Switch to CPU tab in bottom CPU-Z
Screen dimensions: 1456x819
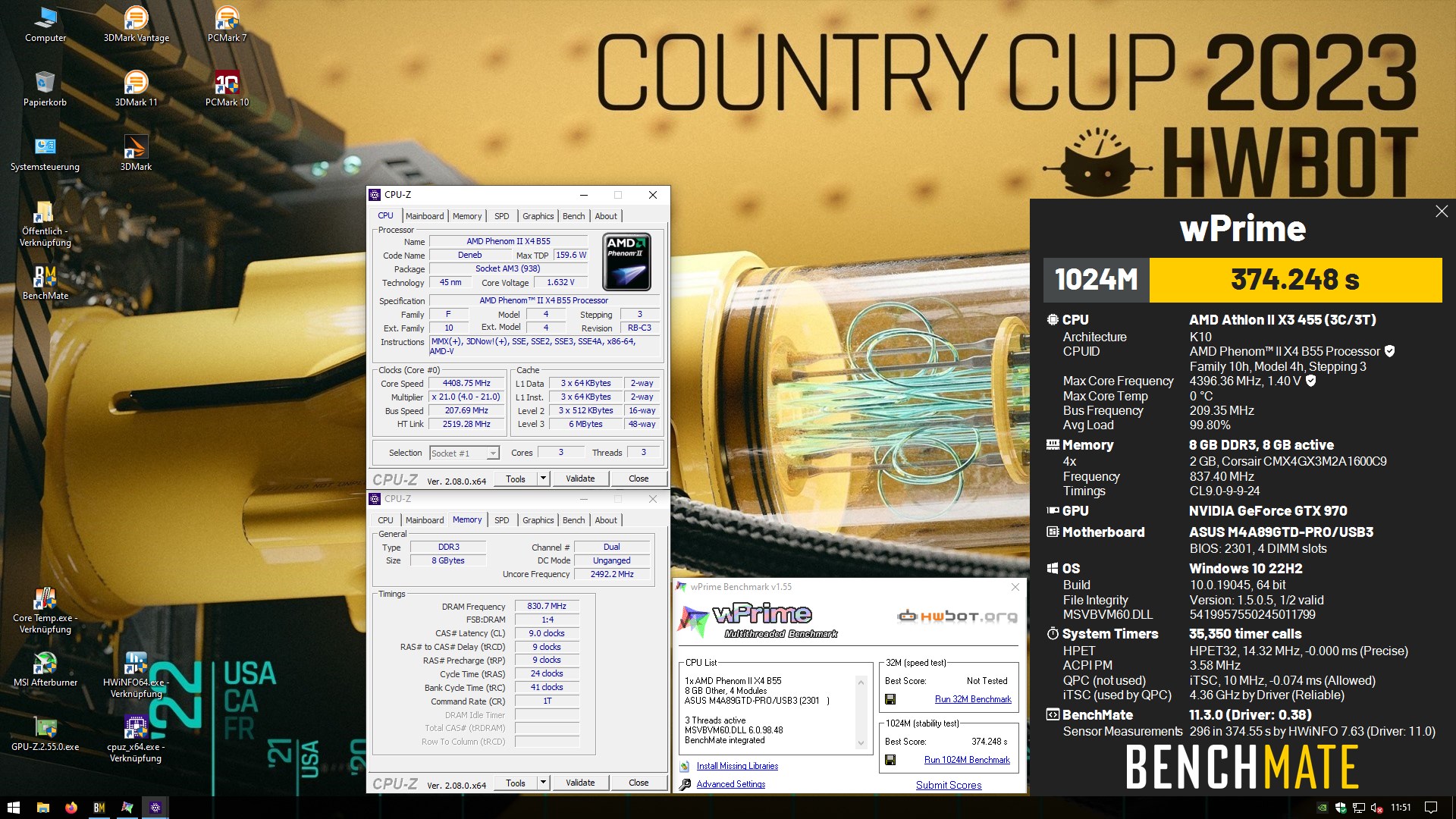(x=385, y=520)
